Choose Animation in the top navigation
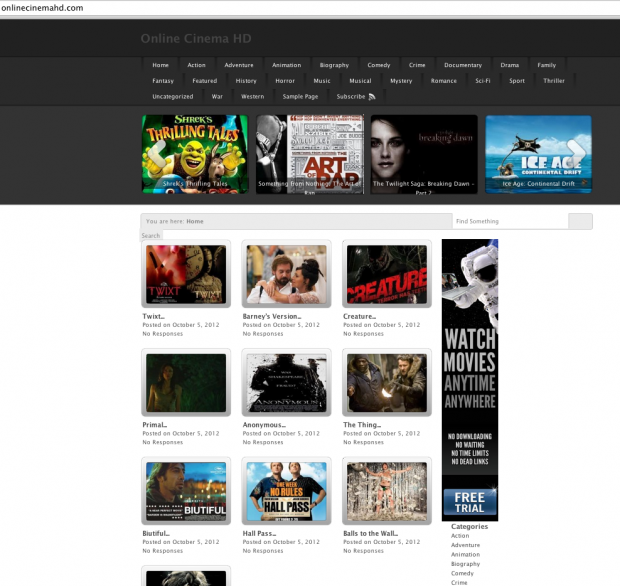 287,65
